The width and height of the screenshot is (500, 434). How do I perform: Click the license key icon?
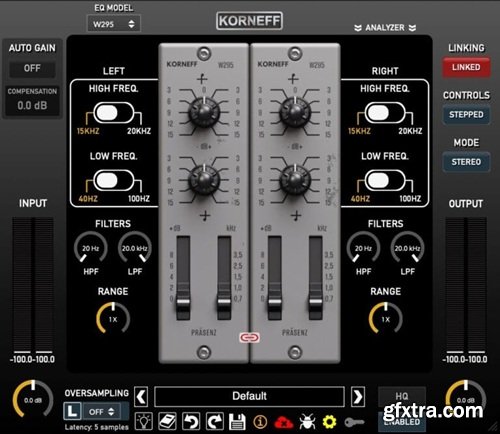[354, 422]
